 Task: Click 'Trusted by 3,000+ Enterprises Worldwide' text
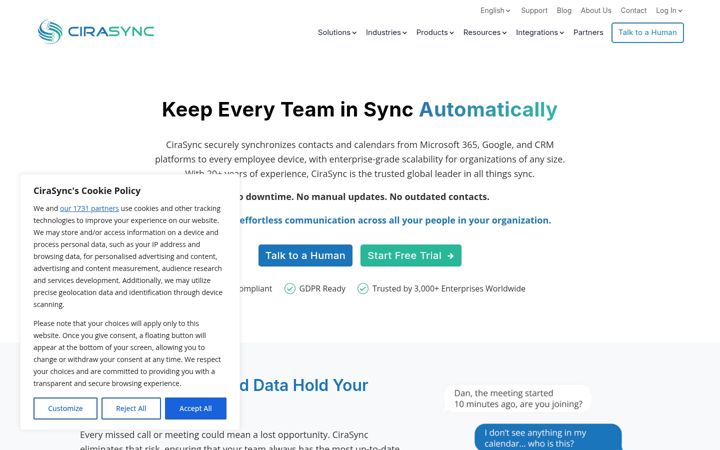(x=449, y=289)
